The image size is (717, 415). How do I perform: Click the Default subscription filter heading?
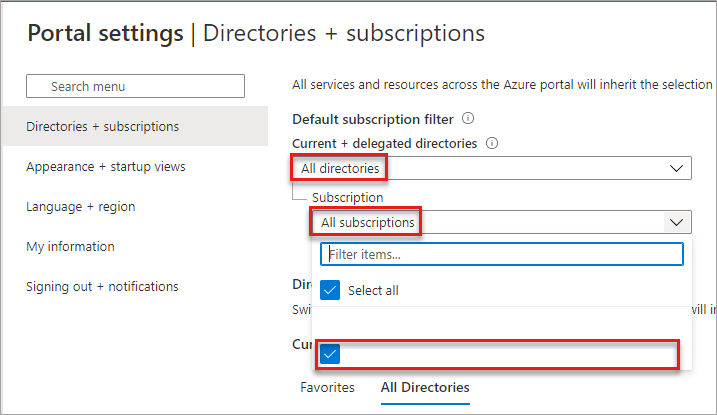tap(373, 119)
